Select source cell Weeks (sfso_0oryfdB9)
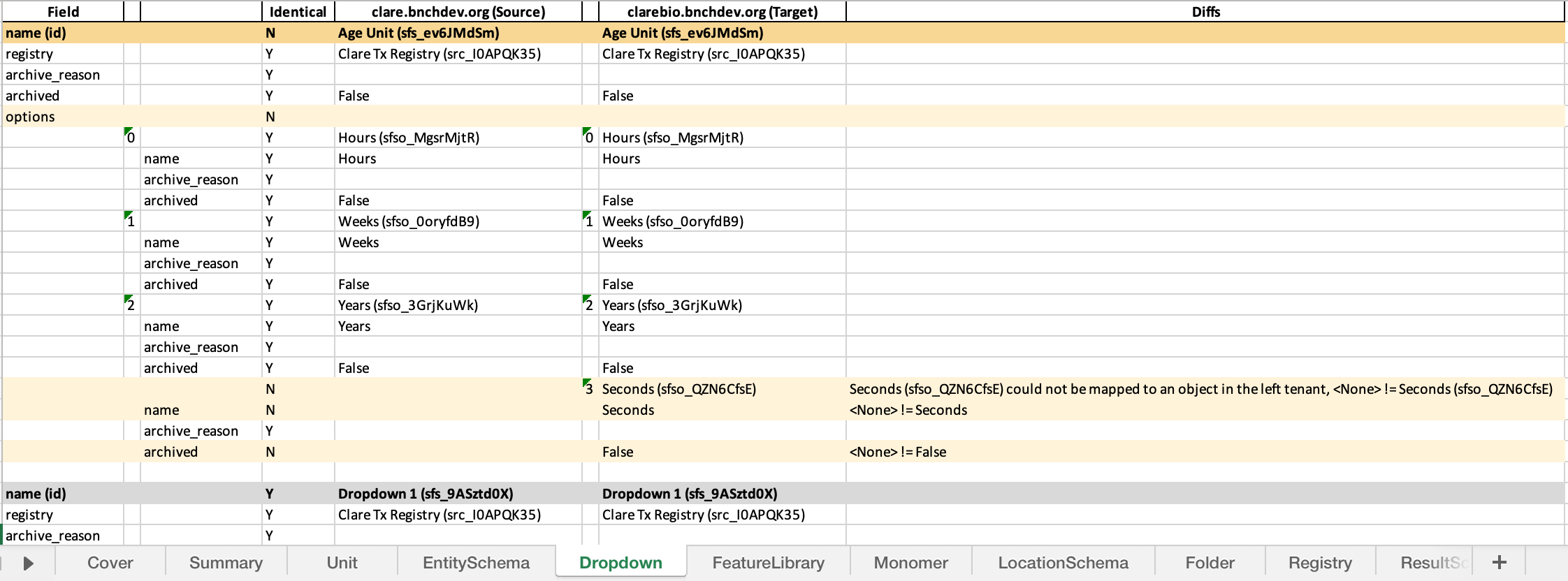This screenshot has width=1568, height=581. tap(458, 221)
